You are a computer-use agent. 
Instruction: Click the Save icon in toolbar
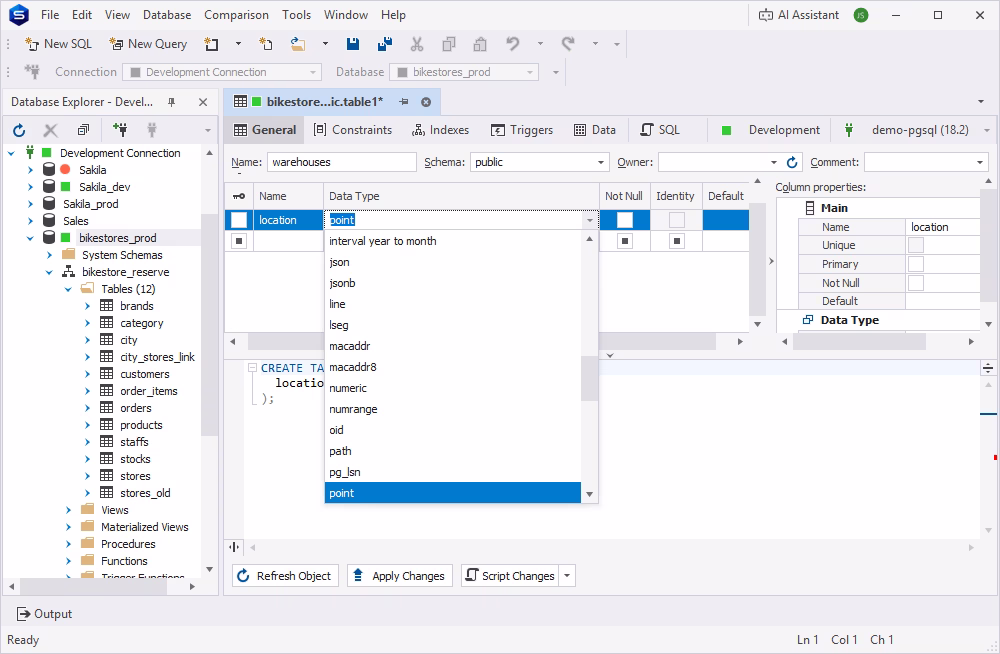point(353,44)
